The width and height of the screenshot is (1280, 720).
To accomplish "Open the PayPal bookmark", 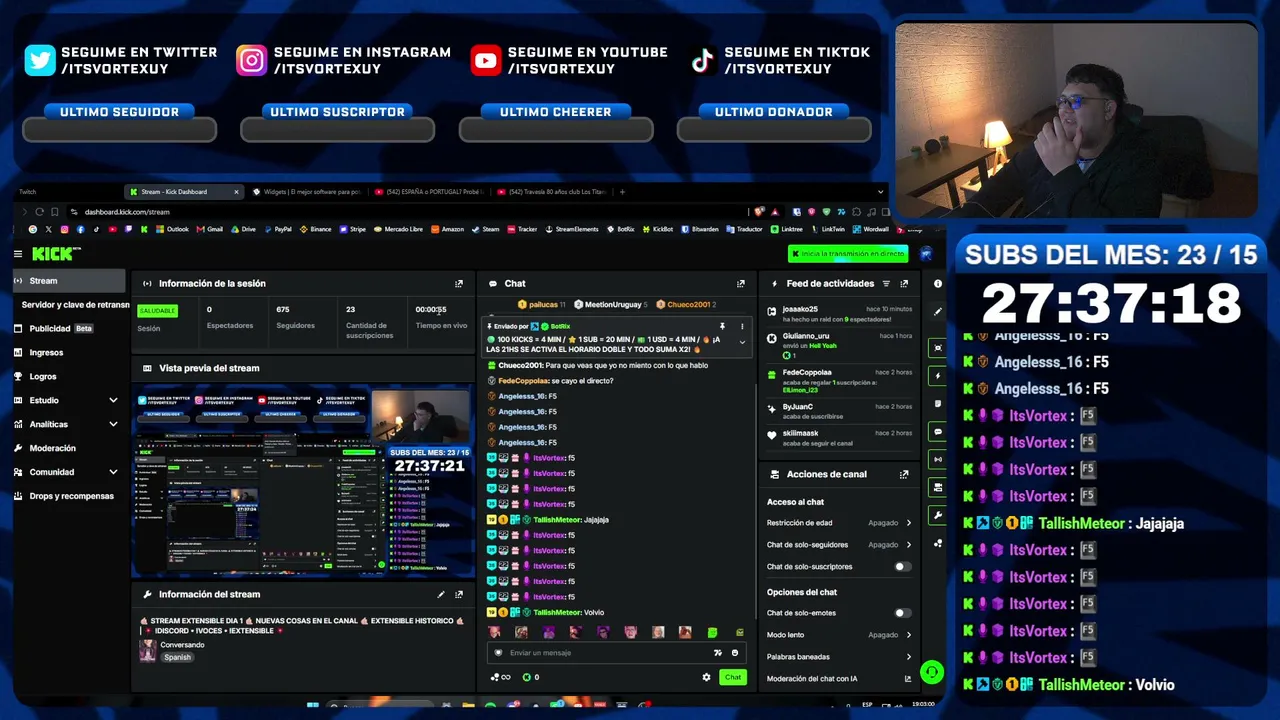I will pyautogui.click(x=277, y=229).
